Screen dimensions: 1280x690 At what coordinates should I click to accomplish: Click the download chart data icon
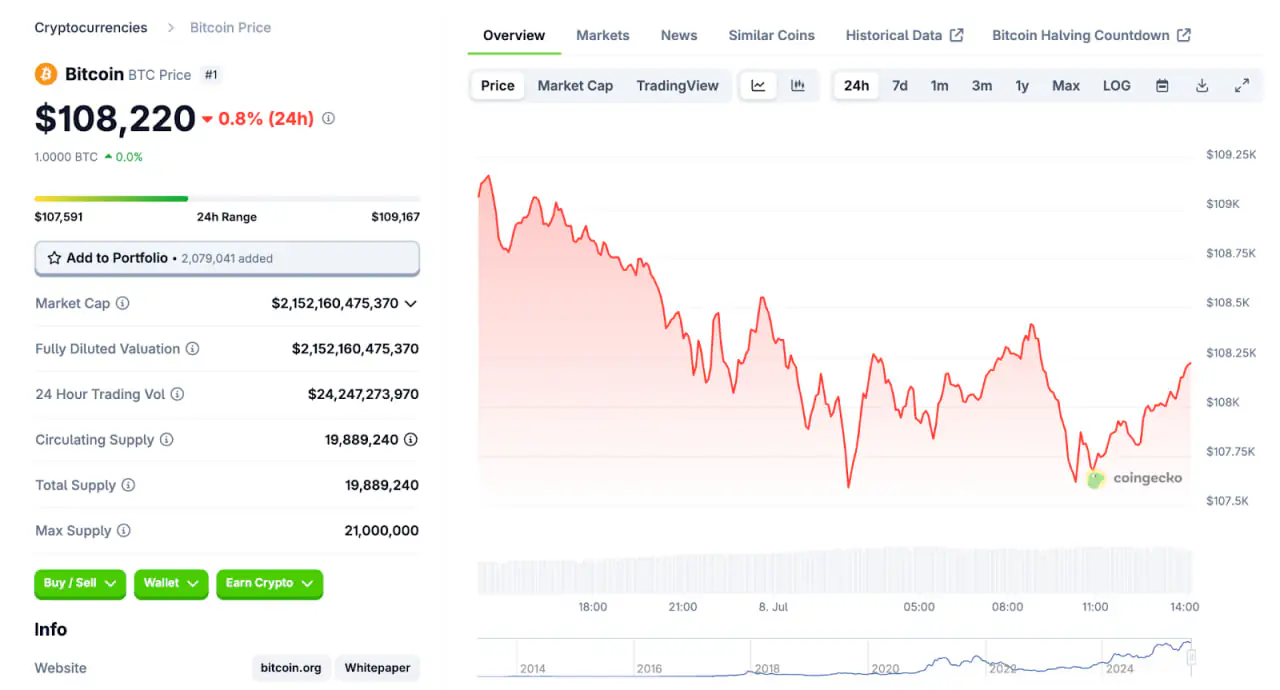(x=1202, y=86)
